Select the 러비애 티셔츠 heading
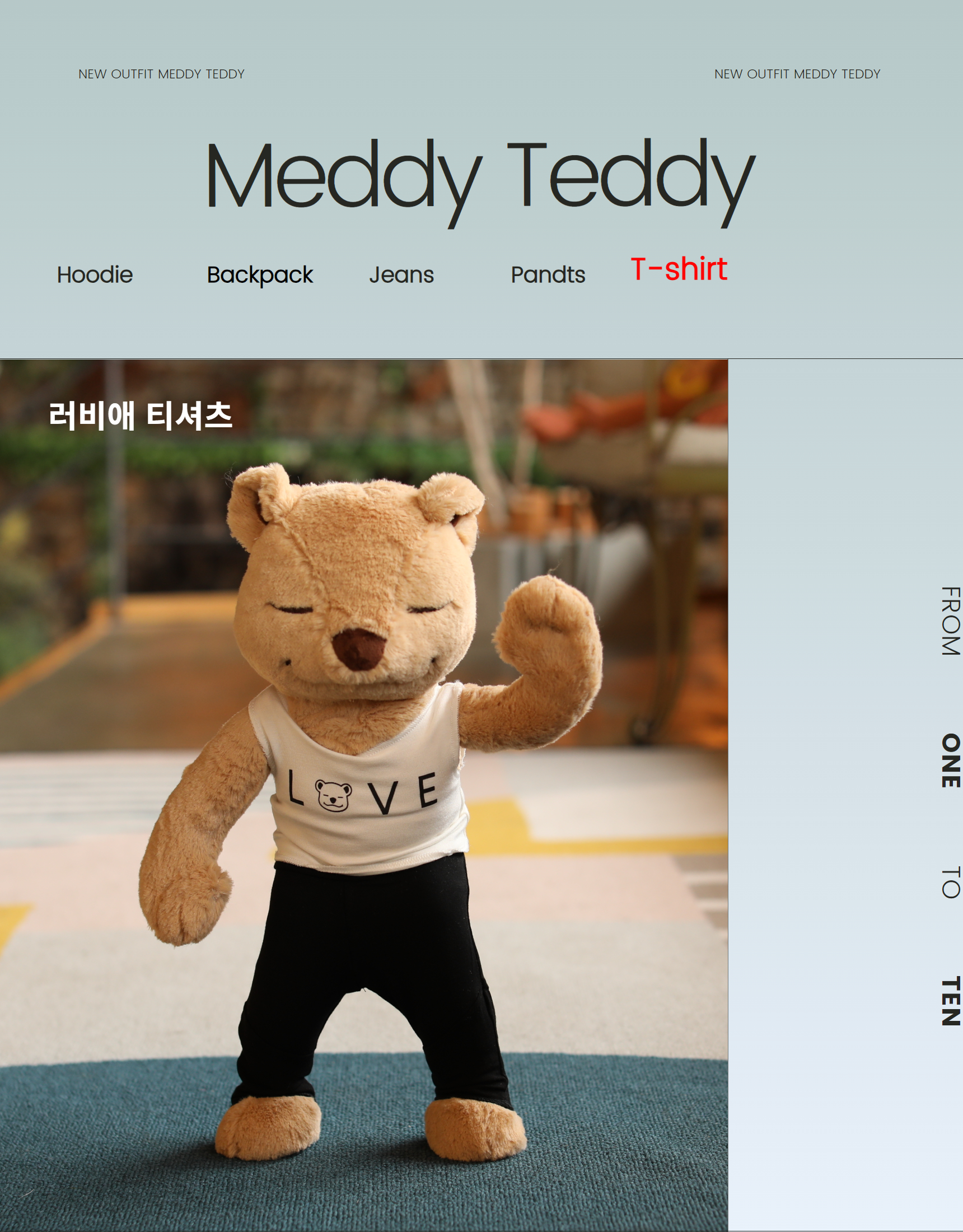The image size is (963, 1232). pos(141,416)
